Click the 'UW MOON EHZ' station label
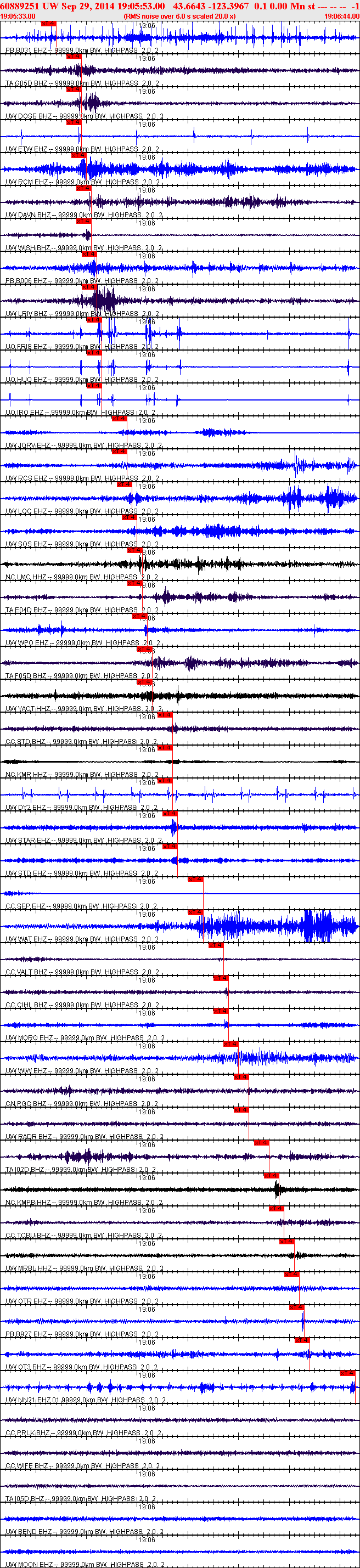The height and width of the screenshot is (1568, 360). [x=29, y=1564]
